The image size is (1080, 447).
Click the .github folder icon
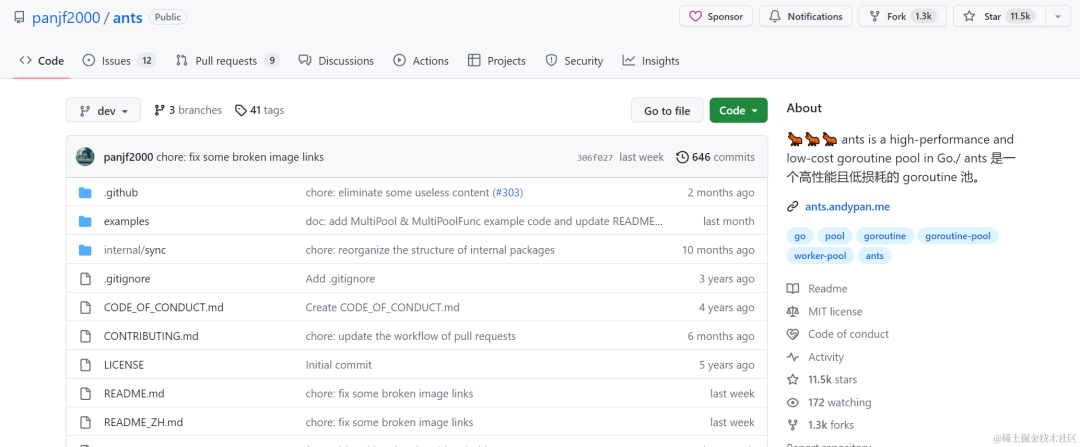(x=85, y=193)
